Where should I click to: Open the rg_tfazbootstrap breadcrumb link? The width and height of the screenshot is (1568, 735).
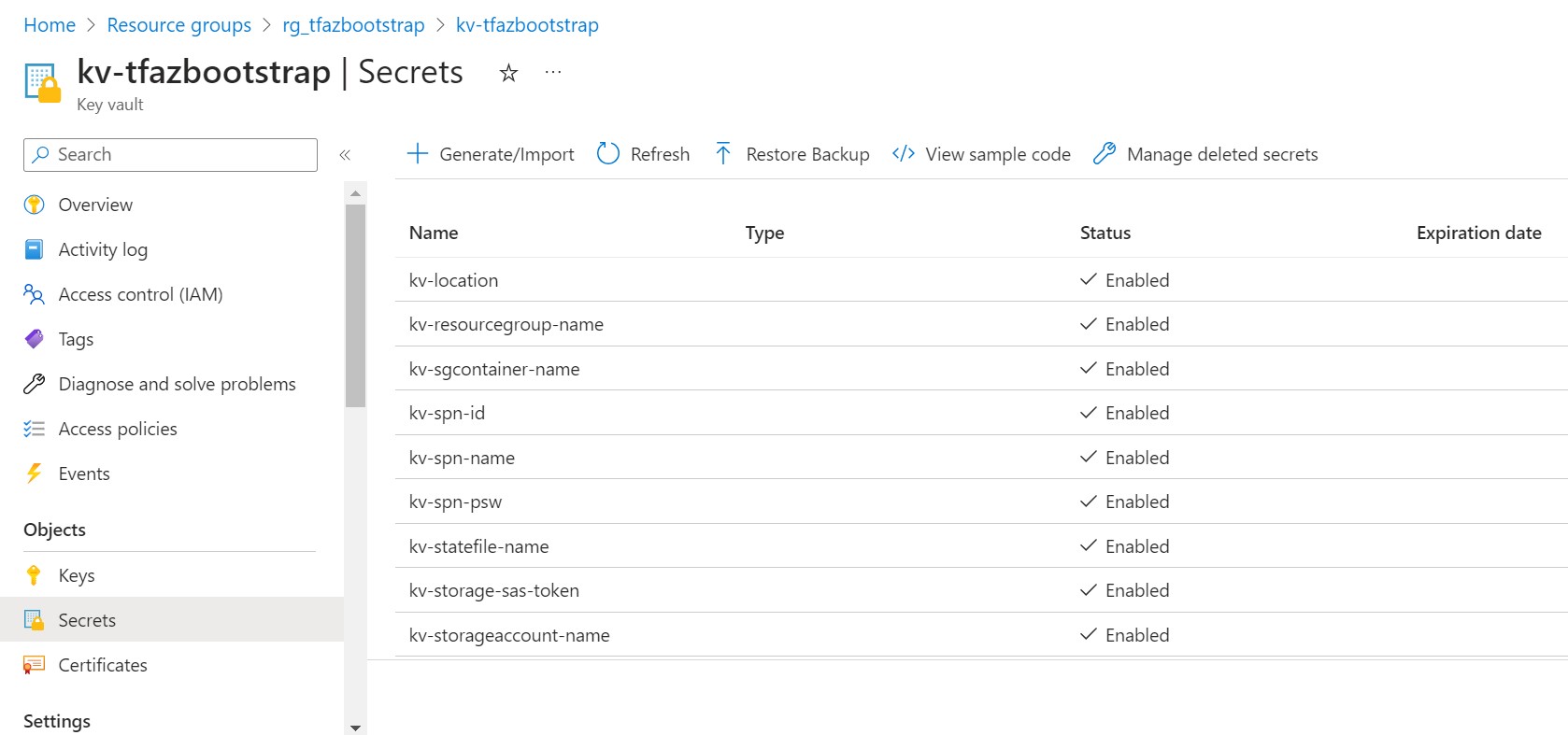[353, 25]
